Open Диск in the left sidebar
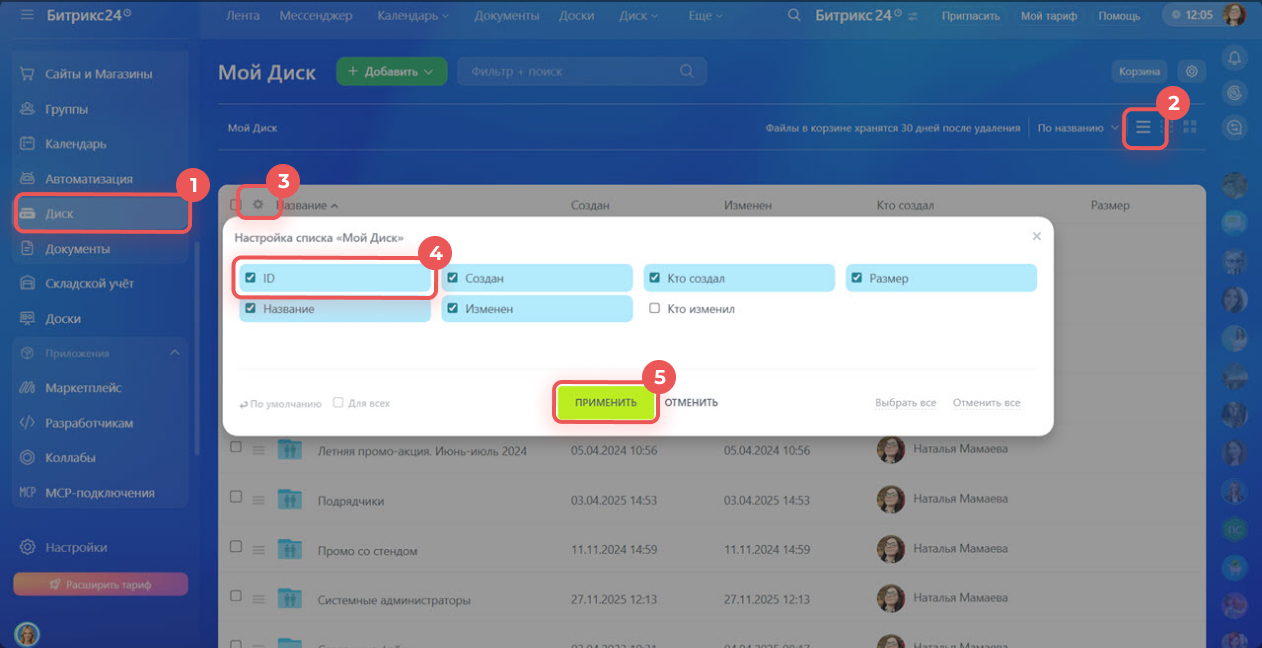This screenshot has height=648, width=1262. [60, 214]
